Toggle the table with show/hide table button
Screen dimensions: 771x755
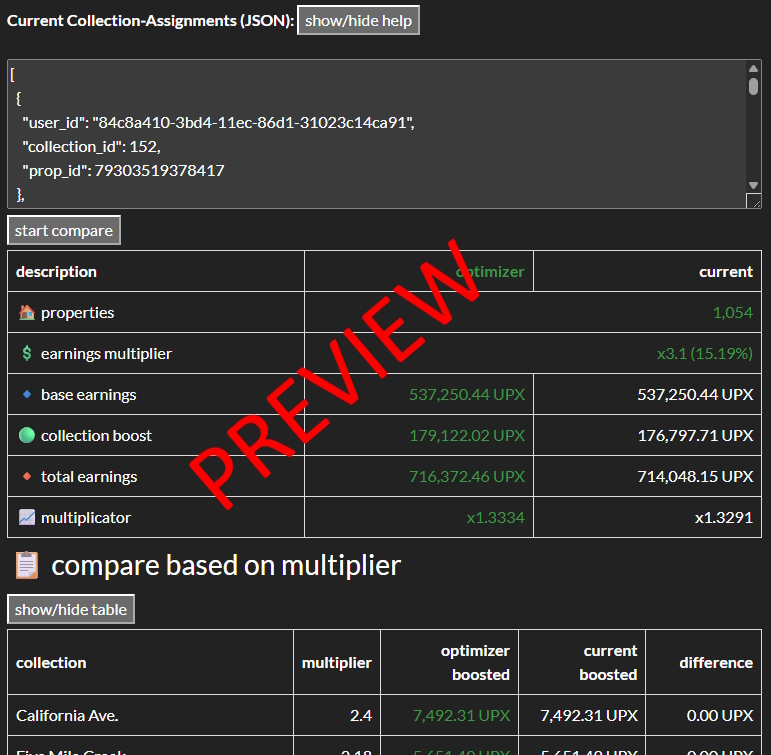[x=71, y=609]
